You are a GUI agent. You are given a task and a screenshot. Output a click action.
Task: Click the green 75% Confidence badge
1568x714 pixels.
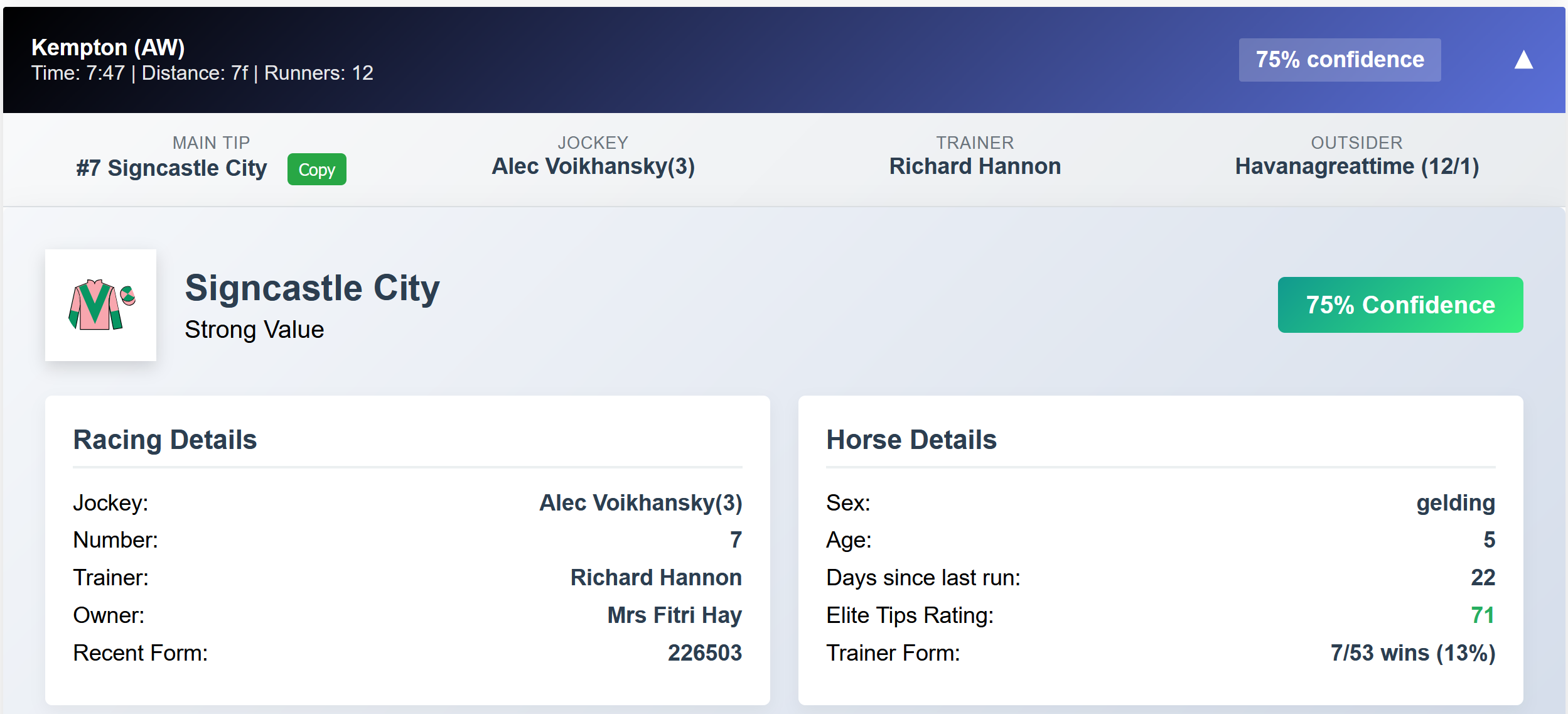coord(1400,305)
